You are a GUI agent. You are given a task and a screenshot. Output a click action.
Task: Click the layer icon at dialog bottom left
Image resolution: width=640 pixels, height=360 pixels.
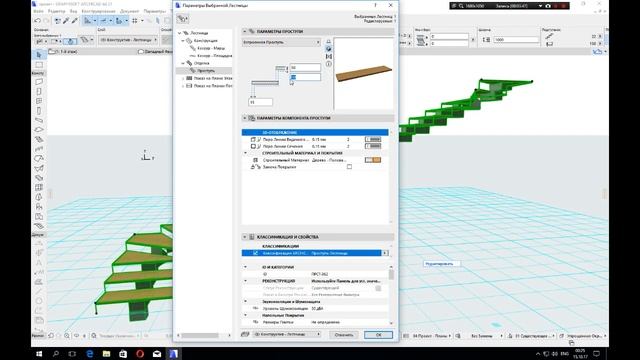coord(245,334)
